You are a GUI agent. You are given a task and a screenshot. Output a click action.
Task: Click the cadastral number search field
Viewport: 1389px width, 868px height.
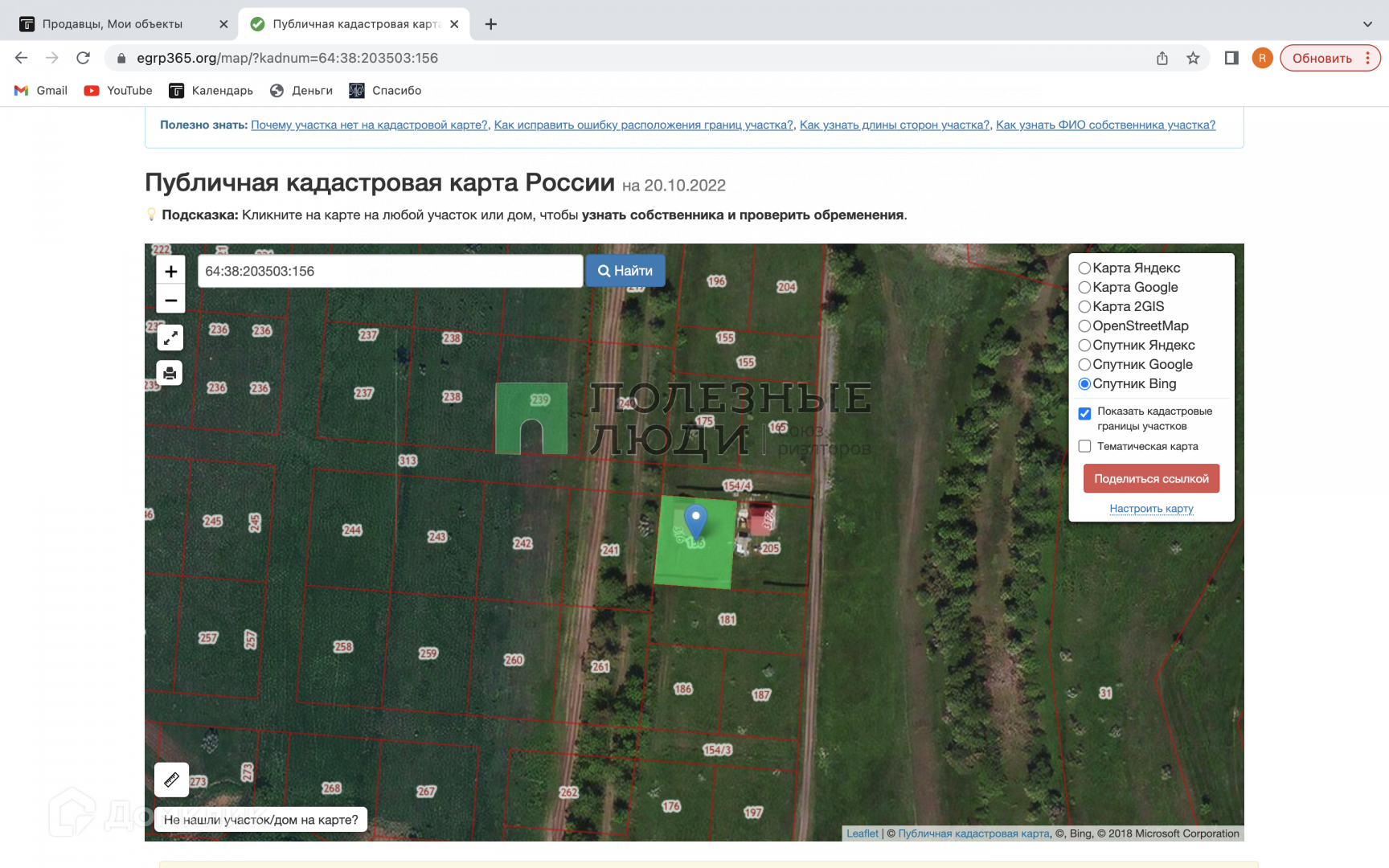click(x=390, y=272)
